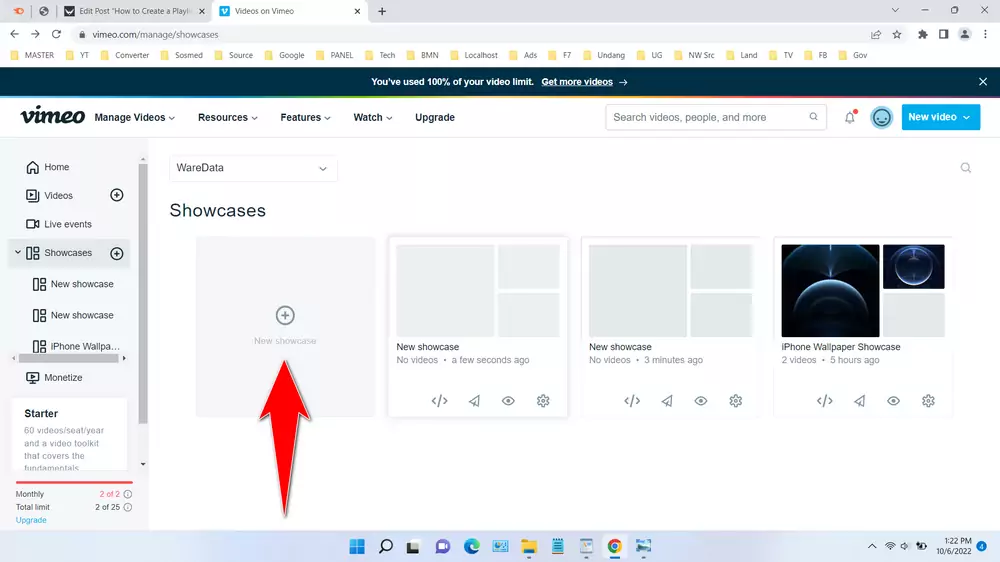This screenshot has height=562, width=1000.
Task: Open Microsoft Edge from taskbar
Action: pos(471,547)
